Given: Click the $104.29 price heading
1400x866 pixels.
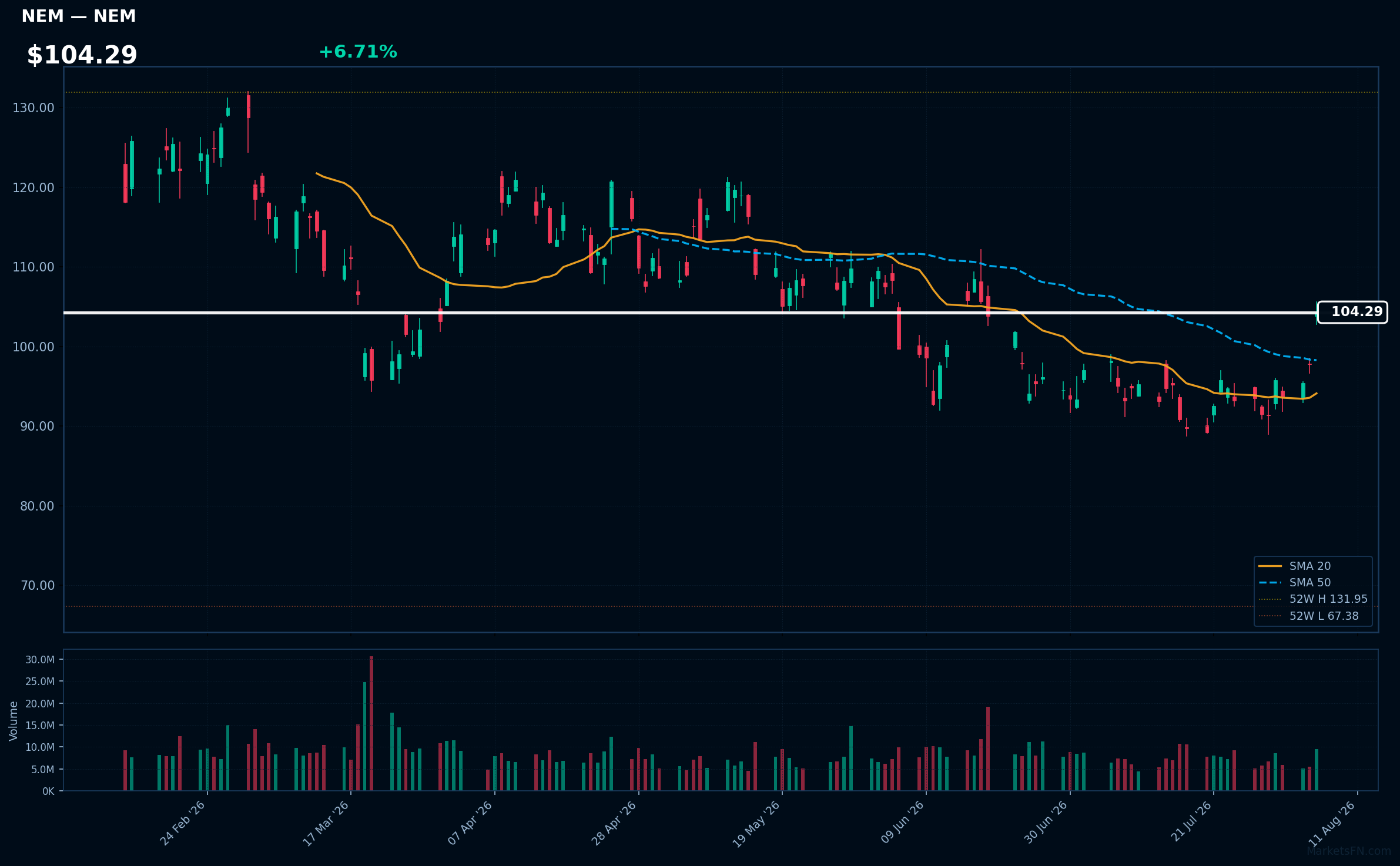Looking at the screenshot, I should click(x=82, y=55).
